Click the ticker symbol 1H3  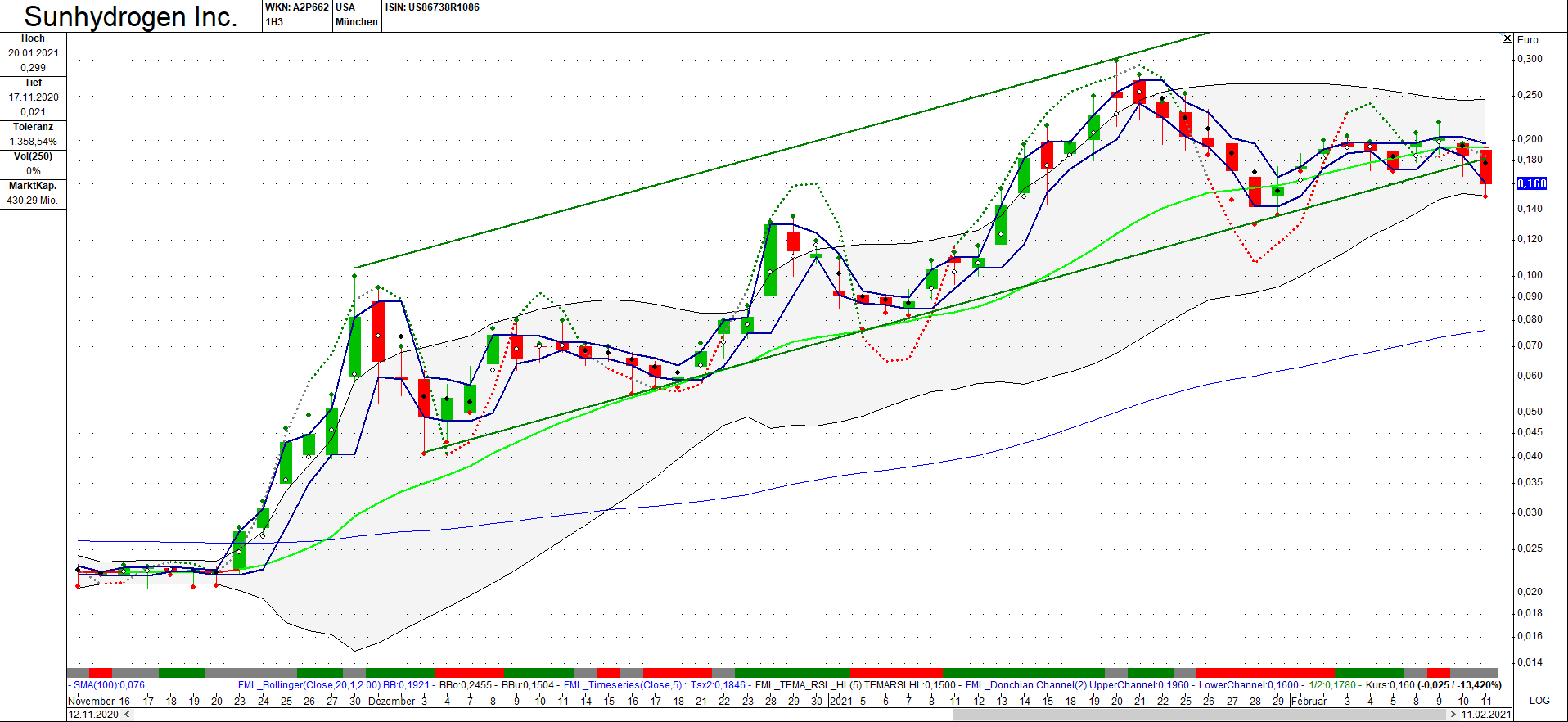(274, 22)
